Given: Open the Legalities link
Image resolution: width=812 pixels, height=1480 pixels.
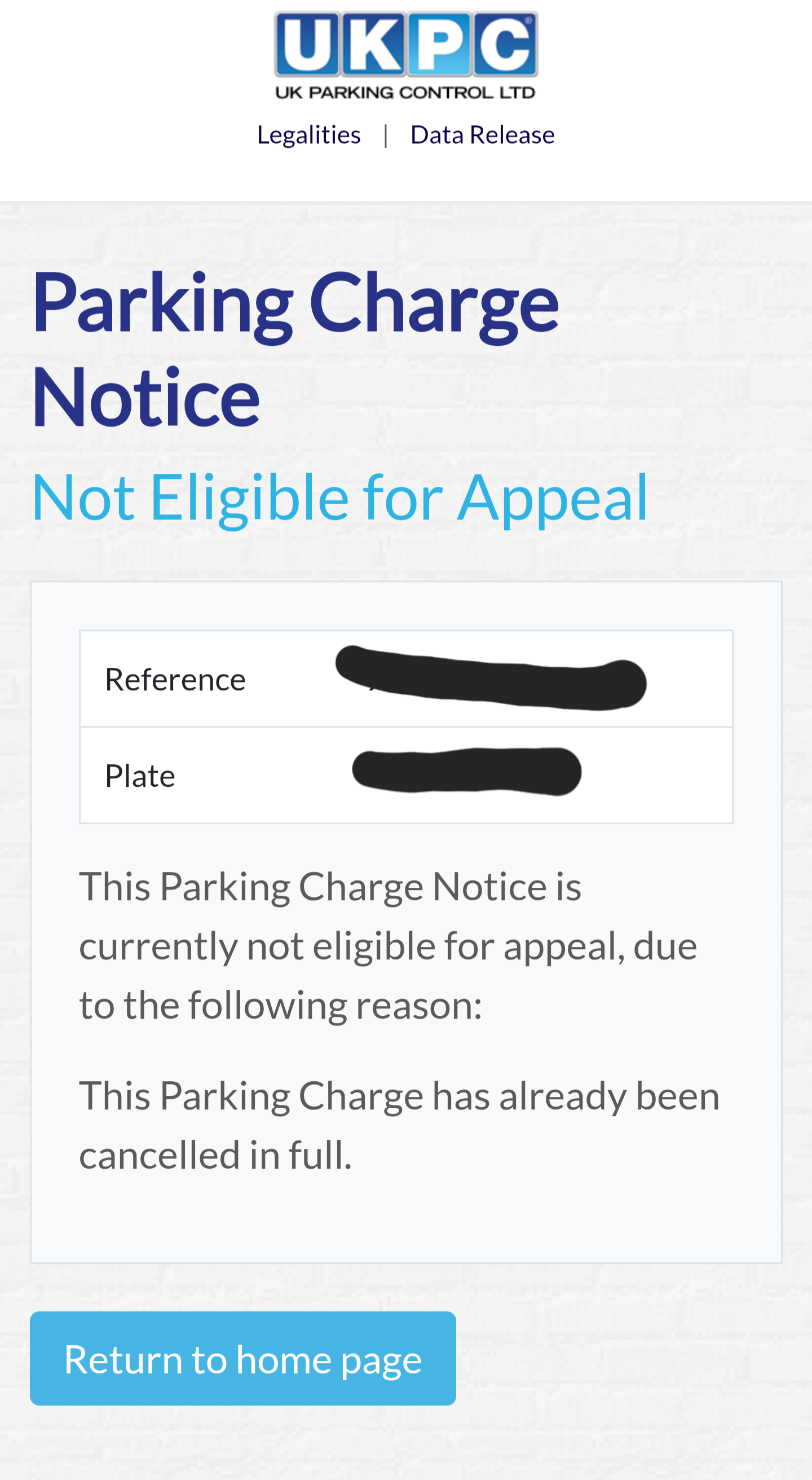Looking at the screenshot, I should (x=309, y=135).
